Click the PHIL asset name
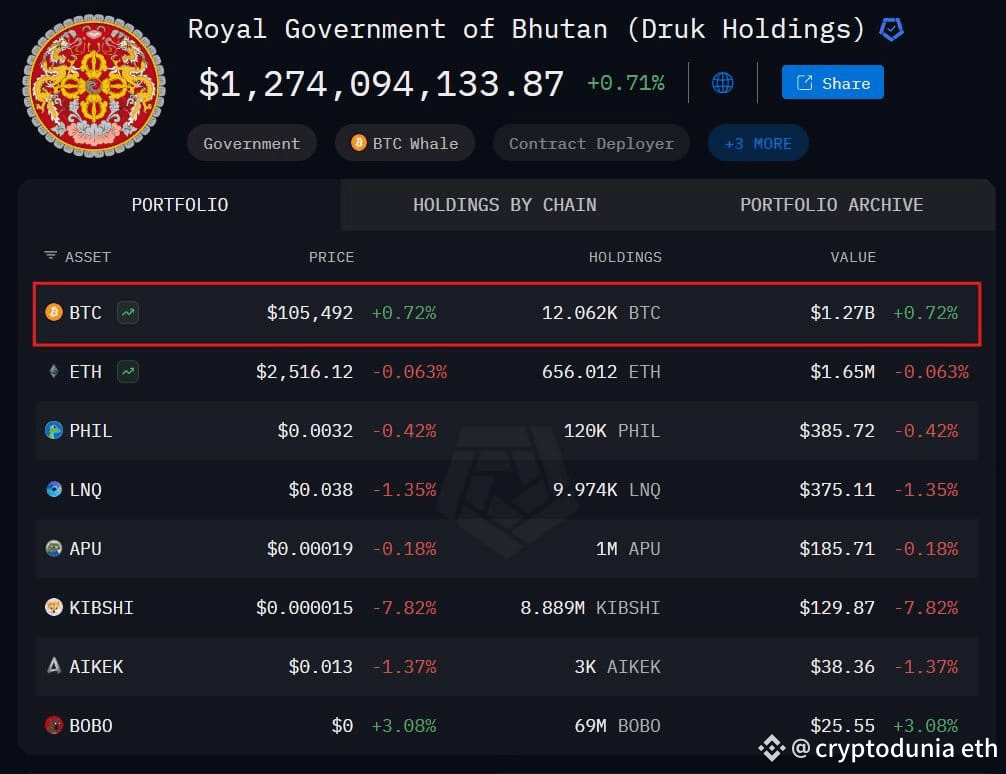 (x=90, y=431)
